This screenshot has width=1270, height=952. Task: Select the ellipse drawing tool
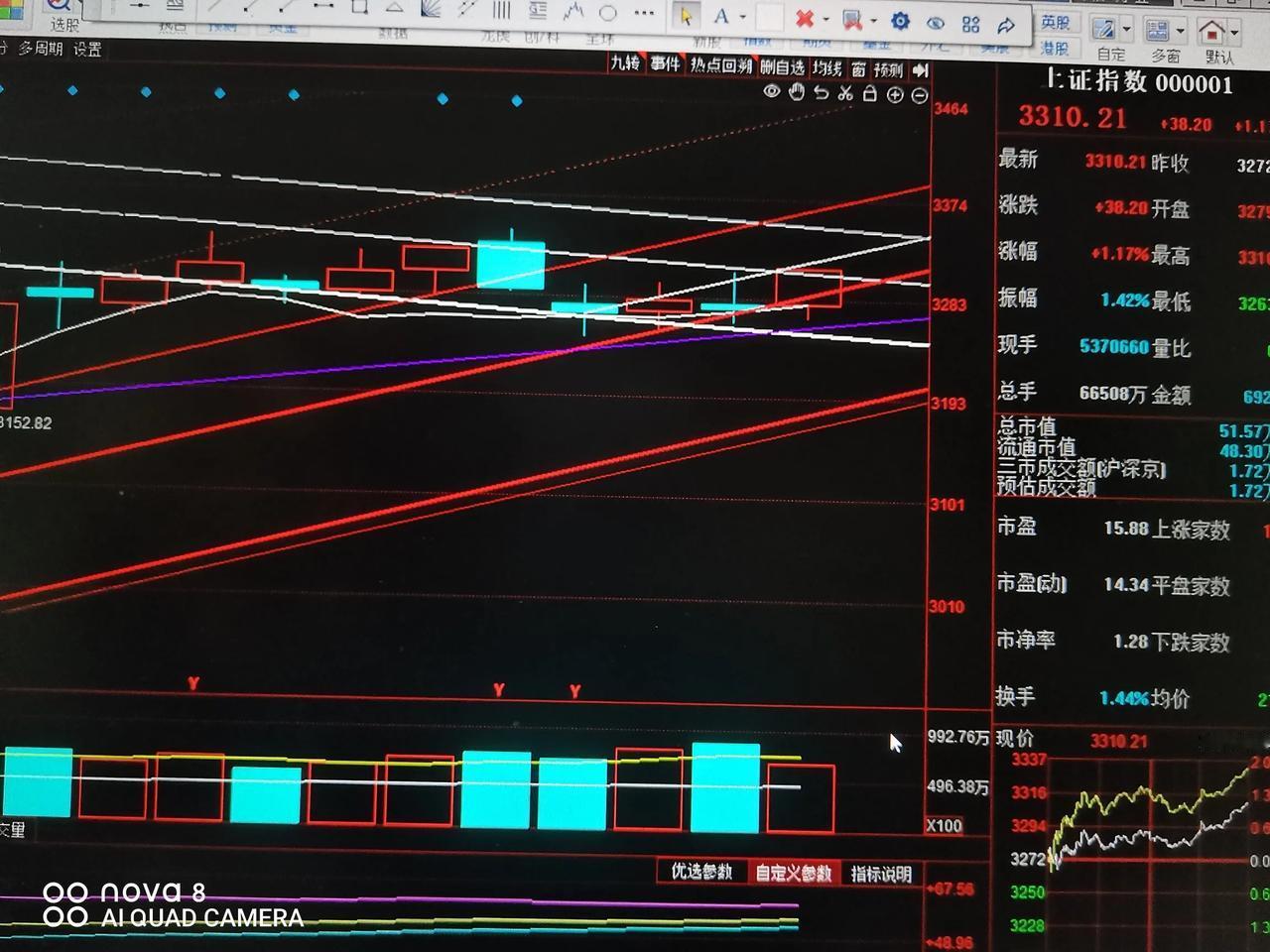point(607,13)
